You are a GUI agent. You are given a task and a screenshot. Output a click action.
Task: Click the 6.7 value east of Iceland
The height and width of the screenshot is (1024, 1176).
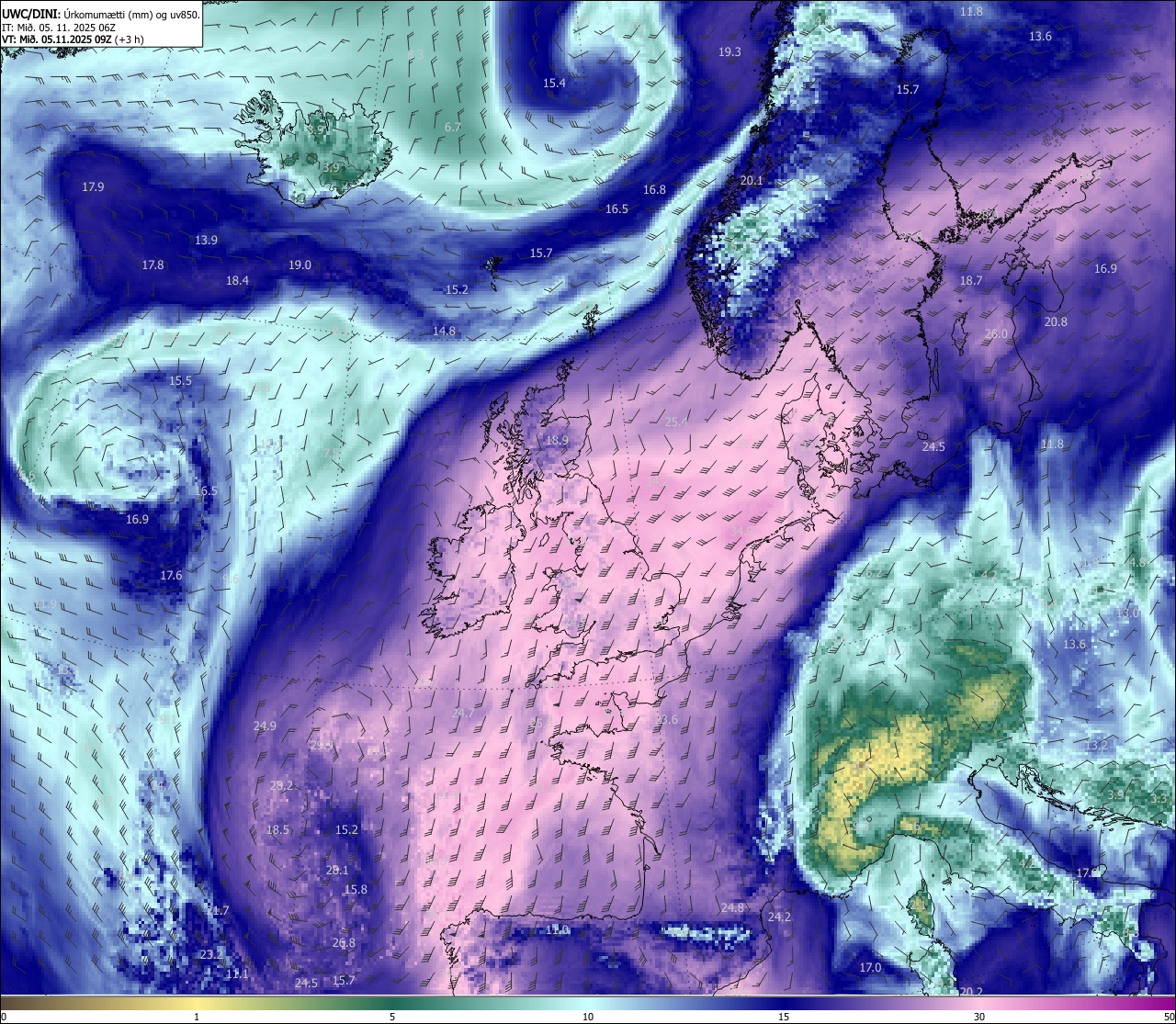click(452, 128)
